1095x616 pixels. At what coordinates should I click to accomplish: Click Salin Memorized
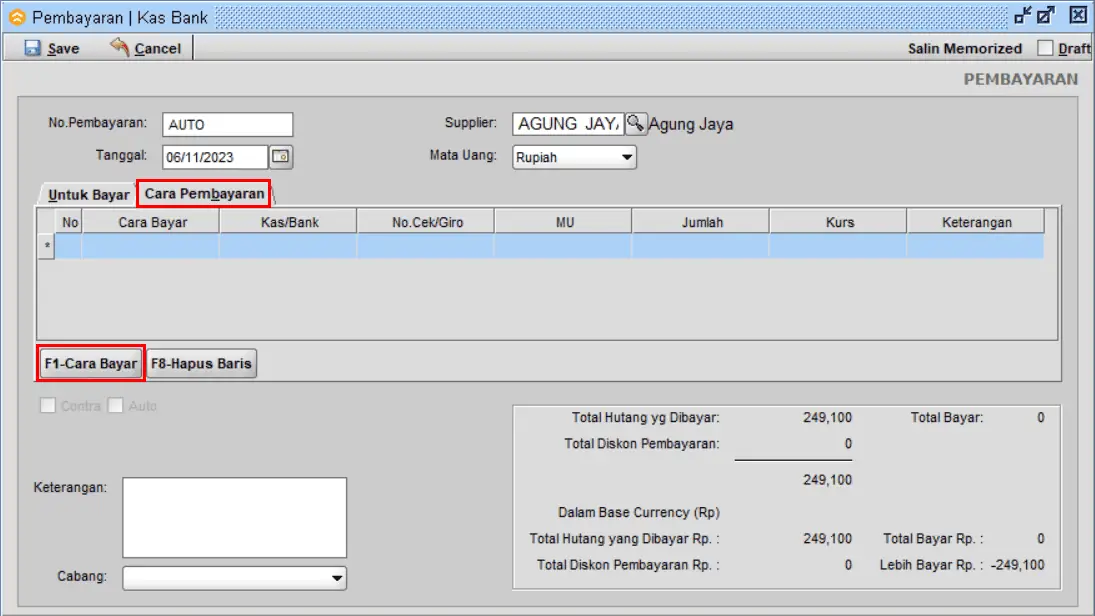pyautogui.click(x=964, y=48)
